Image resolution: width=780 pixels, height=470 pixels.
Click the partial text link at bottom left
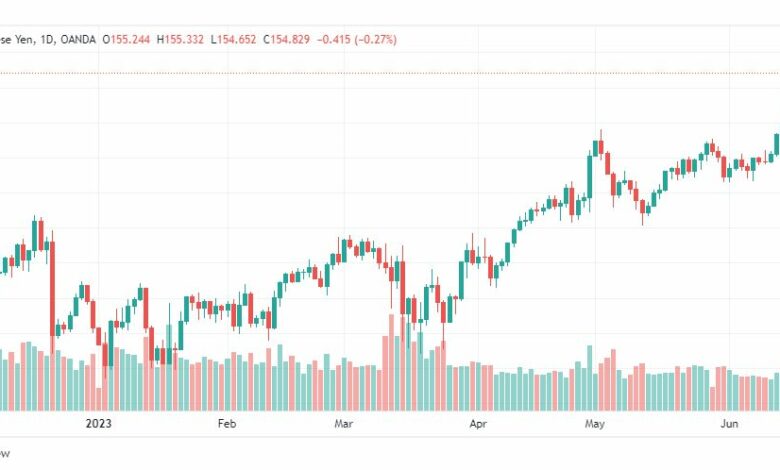pyautogui.click(x=5, y=454)
